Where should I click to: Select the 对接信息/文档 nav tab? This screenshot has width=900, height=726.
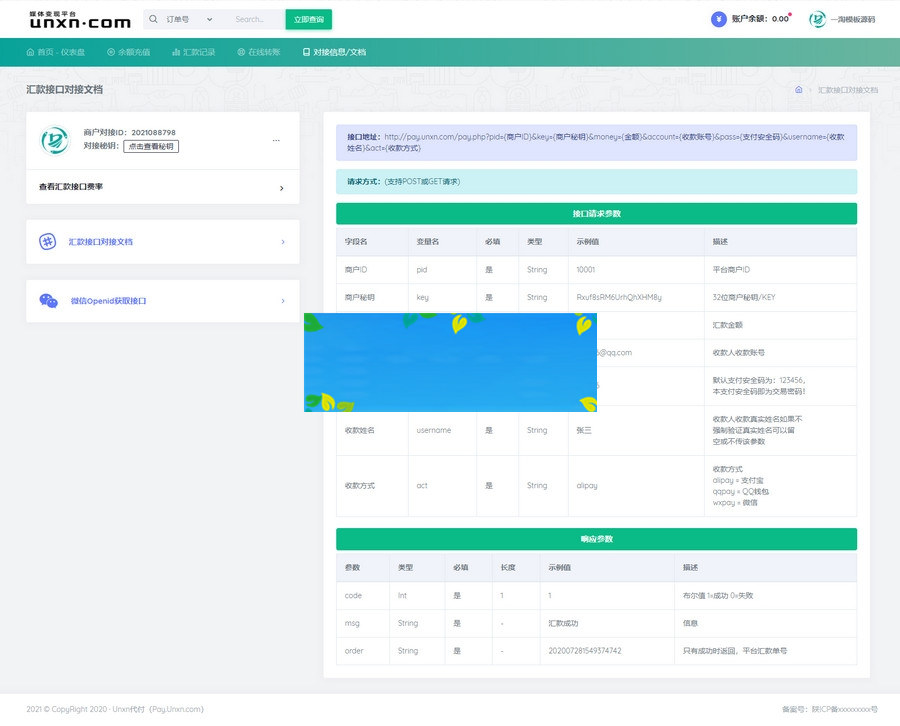coord(334,52)
